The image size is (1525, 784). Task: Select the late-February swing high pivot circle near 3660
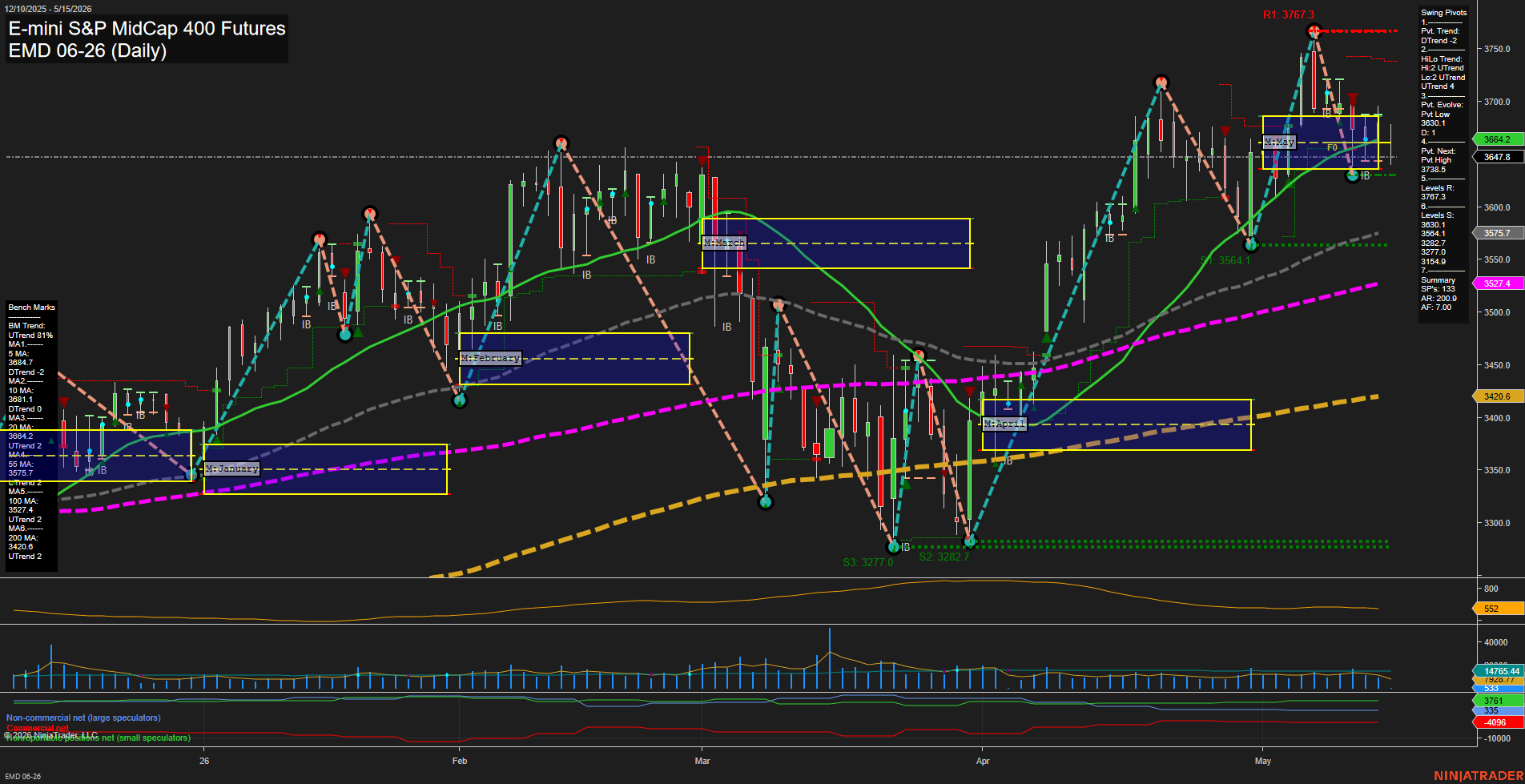(x=561, y=144)
